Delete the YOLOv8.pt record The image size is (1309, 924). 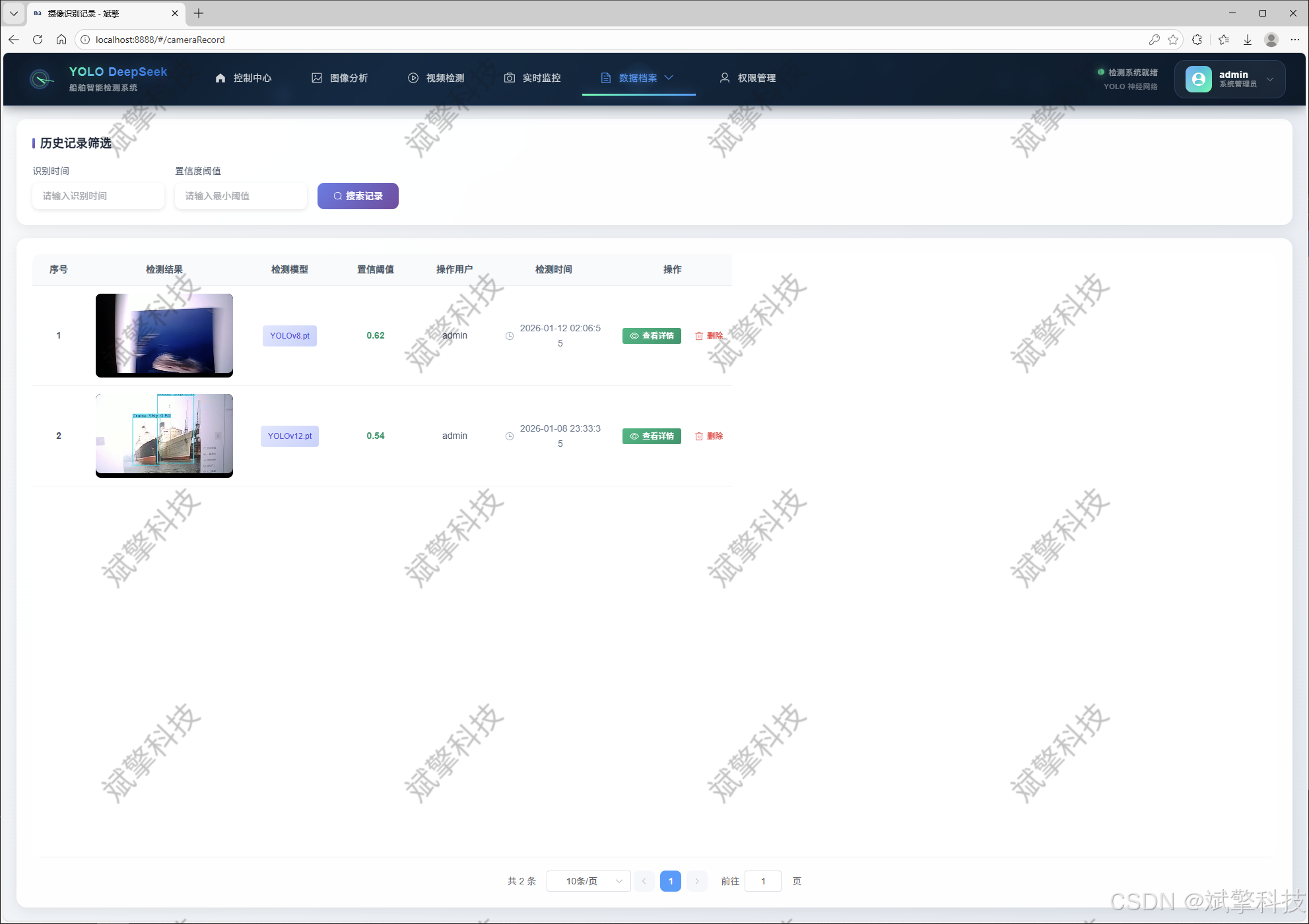pos(709,336)
